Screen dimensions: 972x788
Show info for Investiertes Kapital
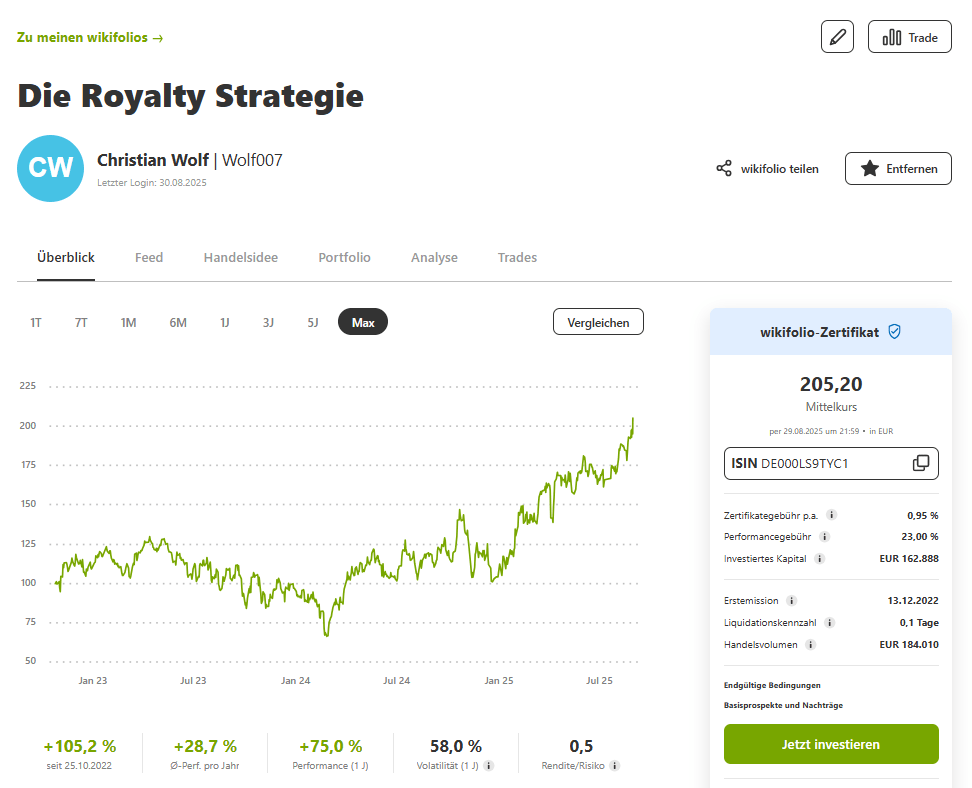pos(819,559)
